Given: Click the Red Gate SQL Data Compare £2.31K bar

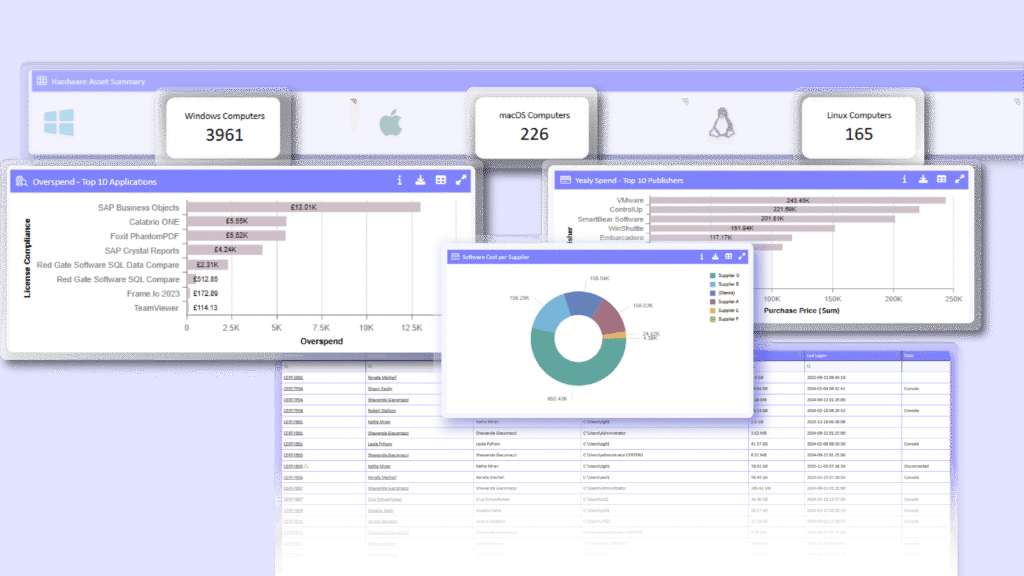Looking at the screenshot, I should pos(208,264).
